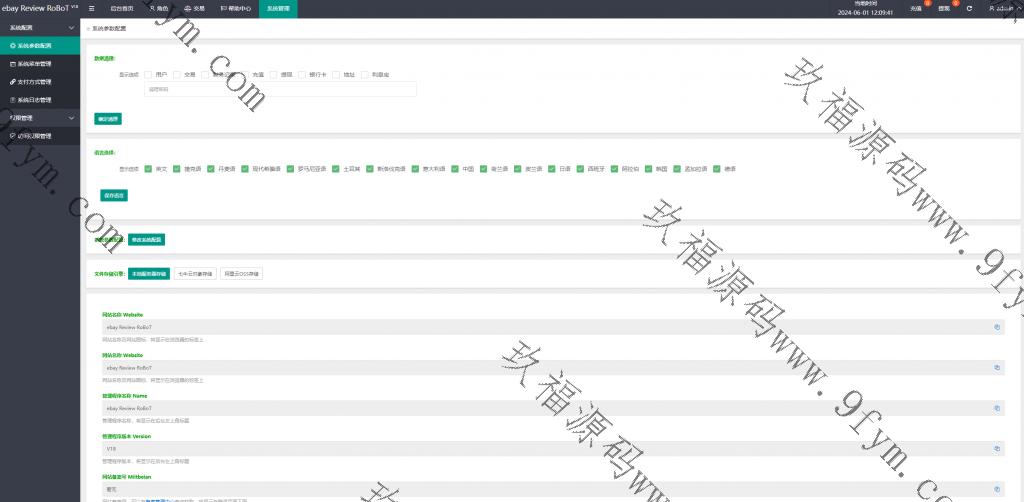Toggle the sidebar hamburger menu icon
The image size is (1024, 502).
pyautogui.click(x=92, y=8)
